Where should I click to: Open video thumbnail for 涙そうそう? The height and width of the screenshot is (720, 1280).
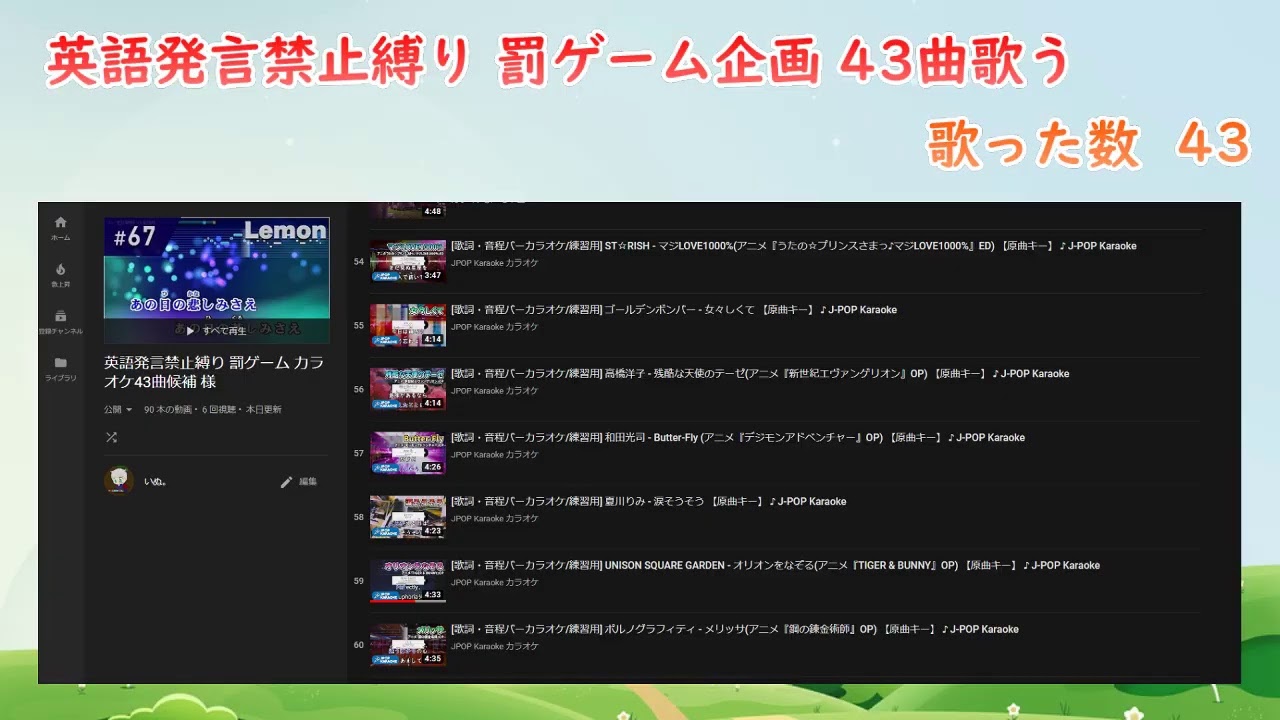pos(408,517)
